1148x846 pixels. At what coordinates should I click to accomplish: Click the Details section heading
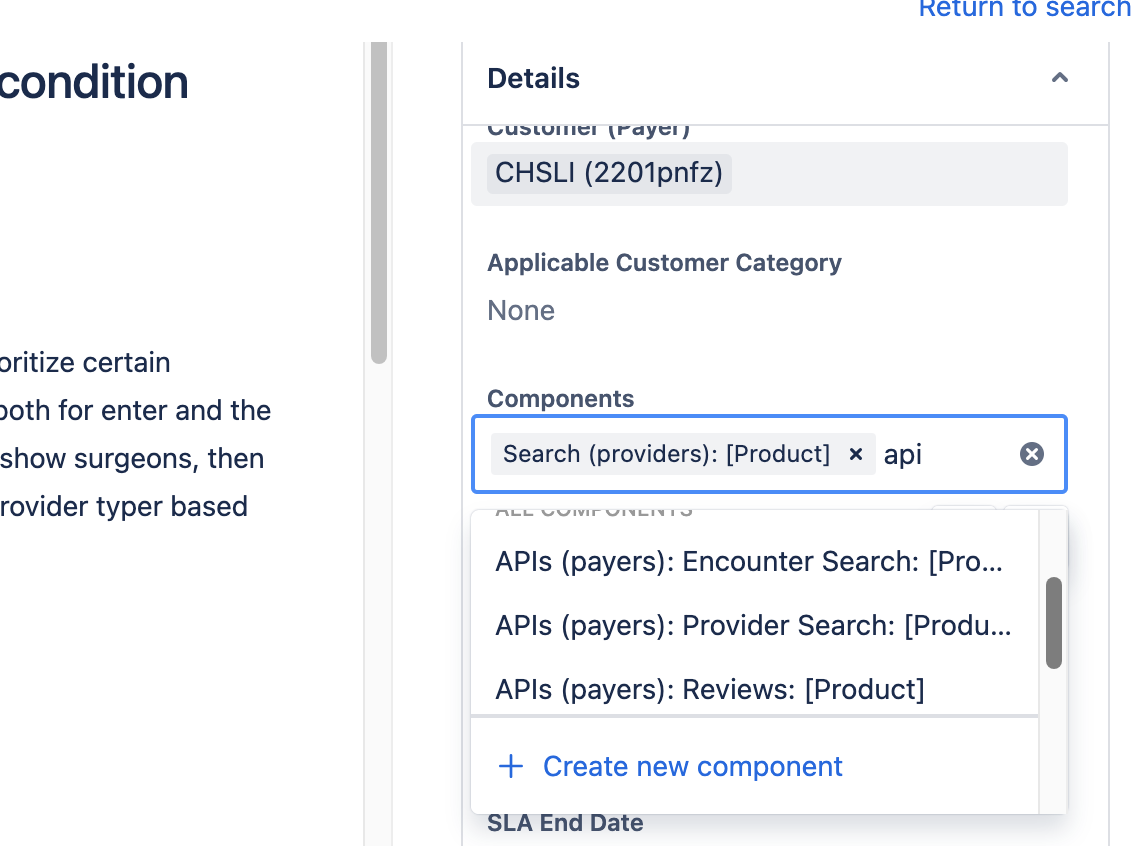tap(533, 78)
